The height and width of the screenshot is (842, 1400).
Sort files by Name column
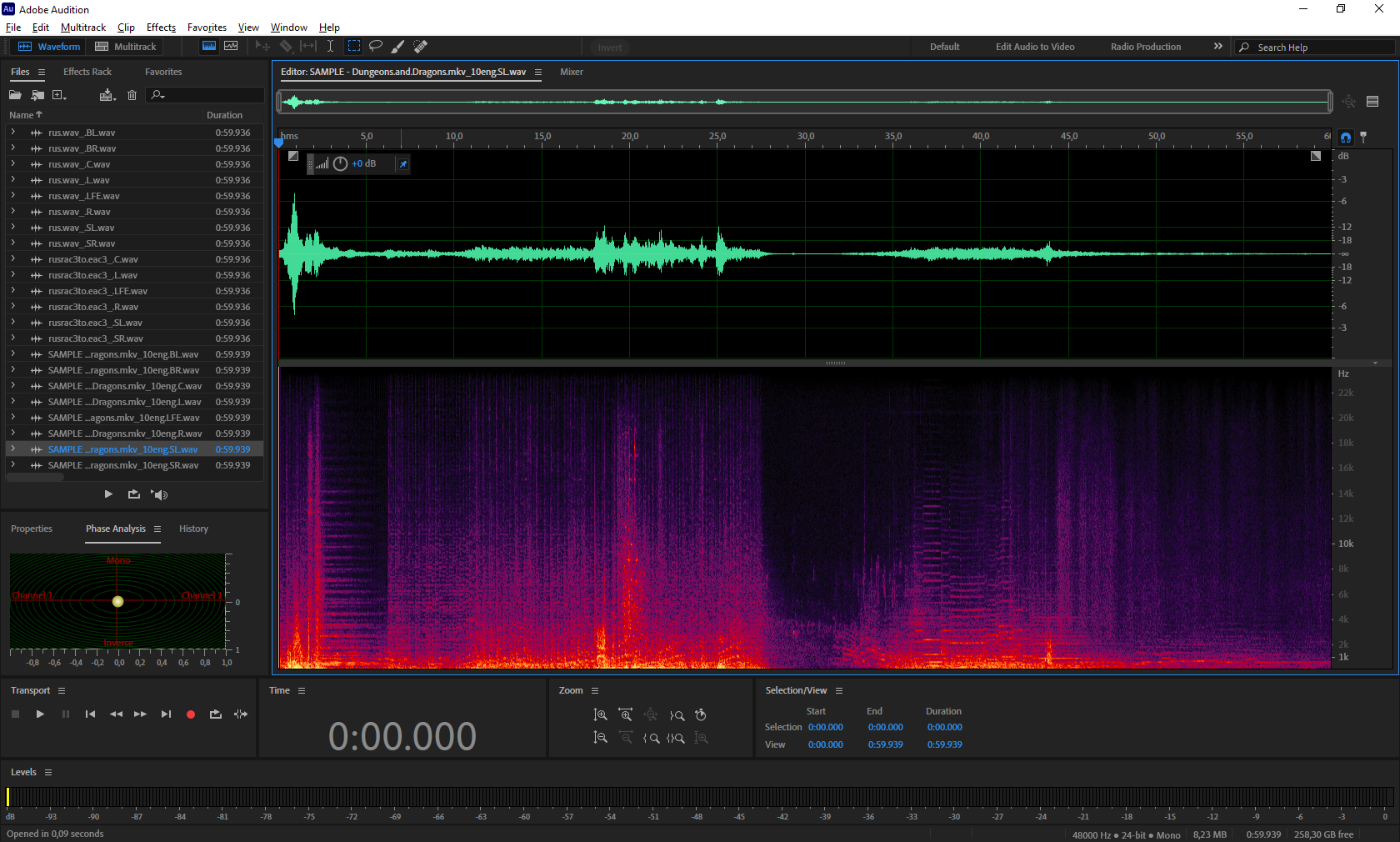pyautogui.click(x=25, y=115)
